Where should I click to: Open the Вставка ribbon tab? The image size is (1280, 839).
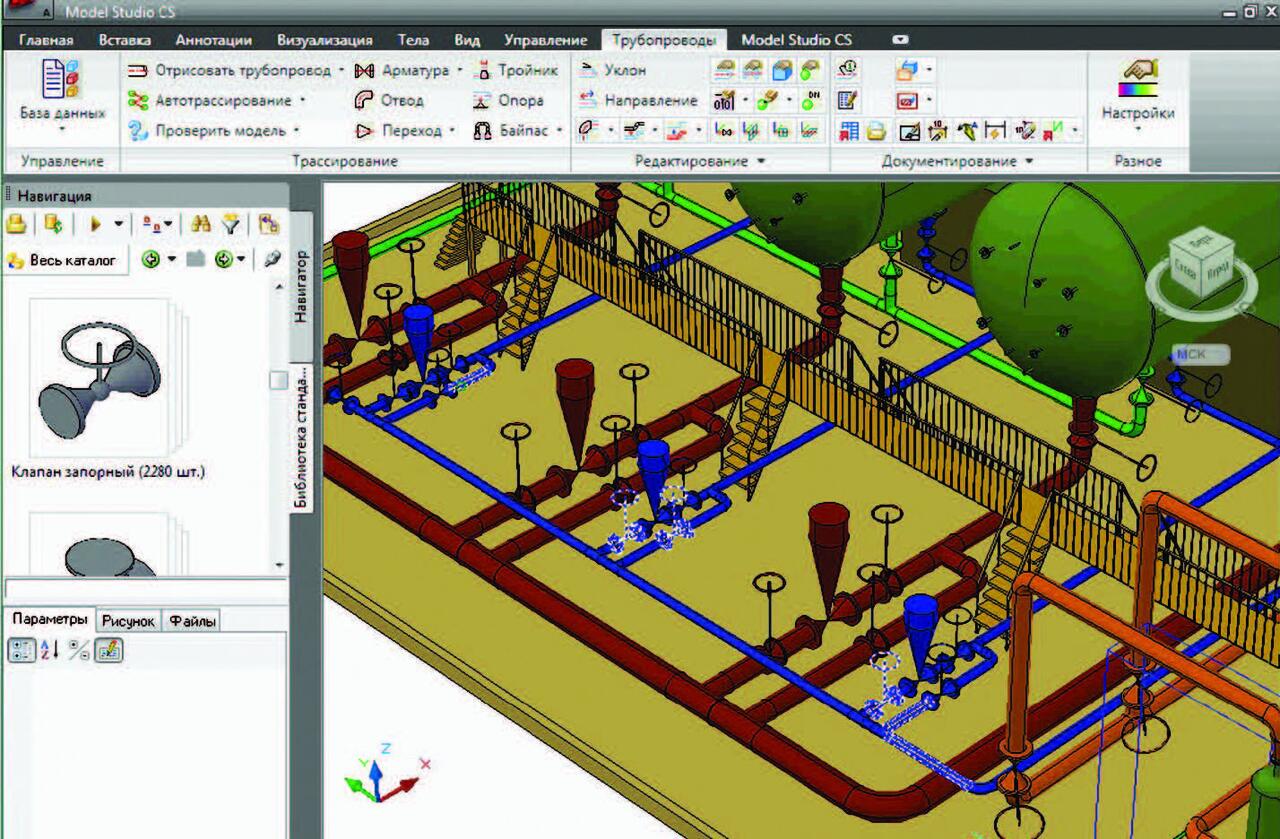pyautogui.click(x=125, y=40)
